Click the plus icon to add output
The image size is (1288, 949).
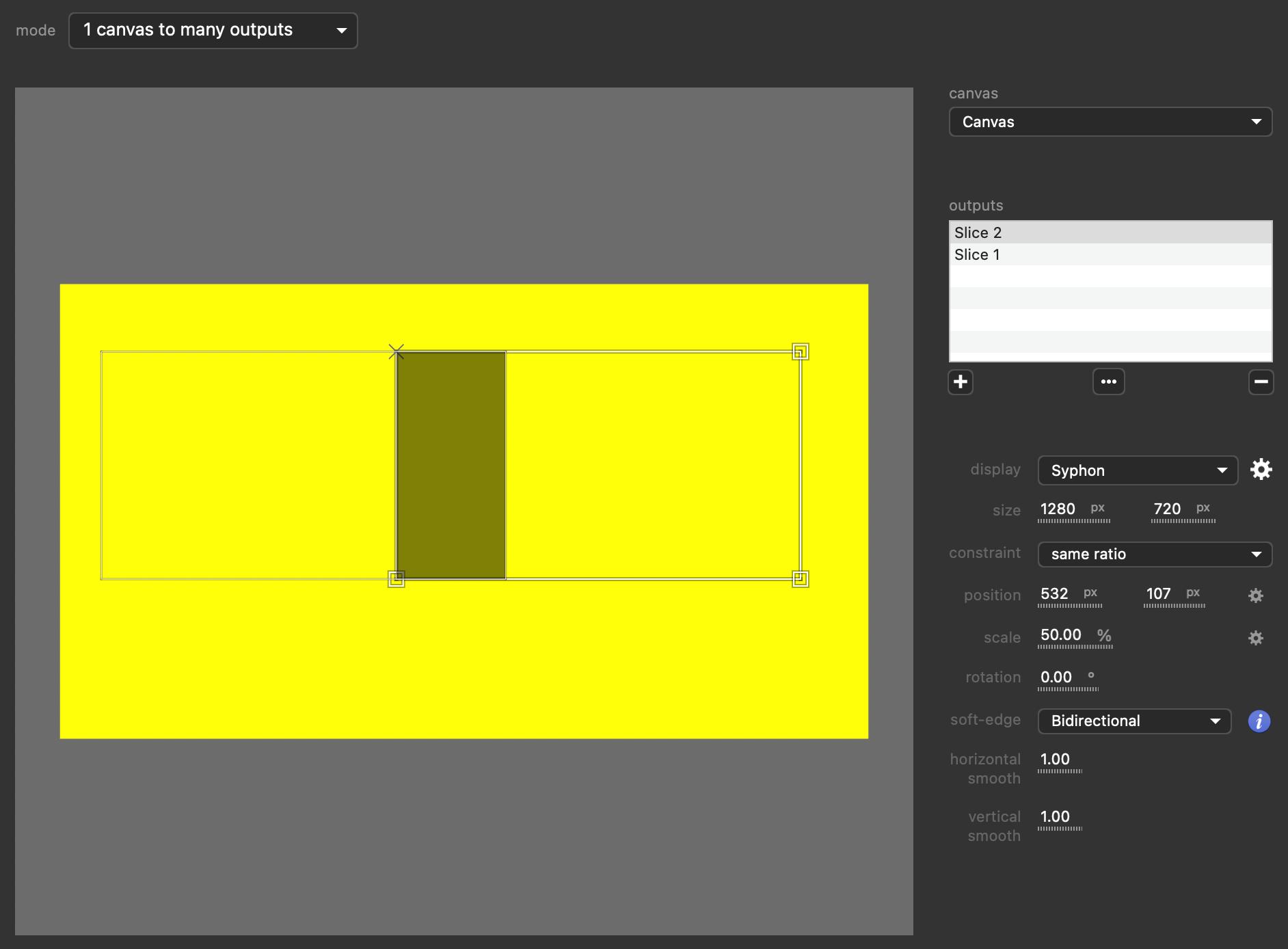[961, 382]
